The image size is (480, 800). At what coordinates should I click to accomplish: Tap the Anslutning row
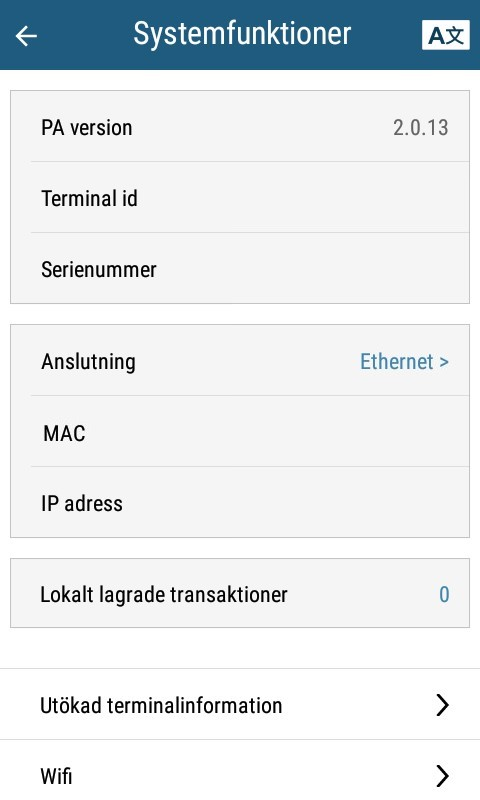[240, 361]
